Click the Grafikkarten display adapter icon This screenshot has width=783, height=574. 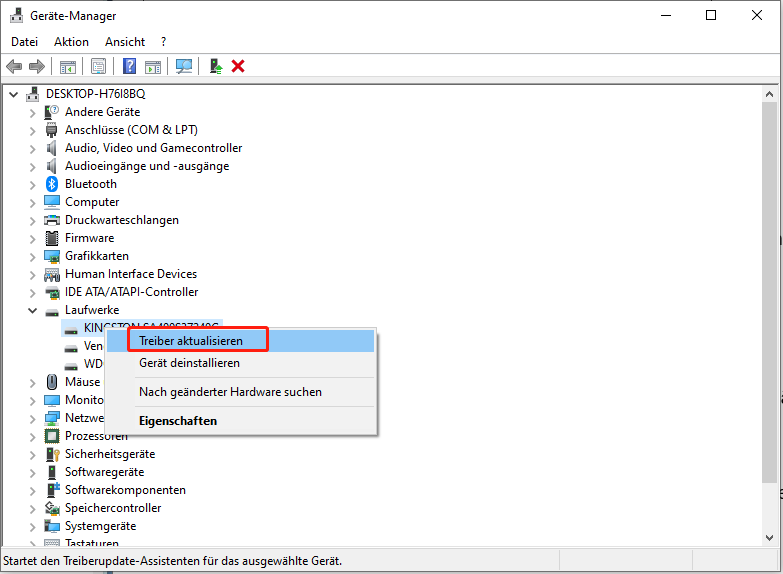[52, 256]
